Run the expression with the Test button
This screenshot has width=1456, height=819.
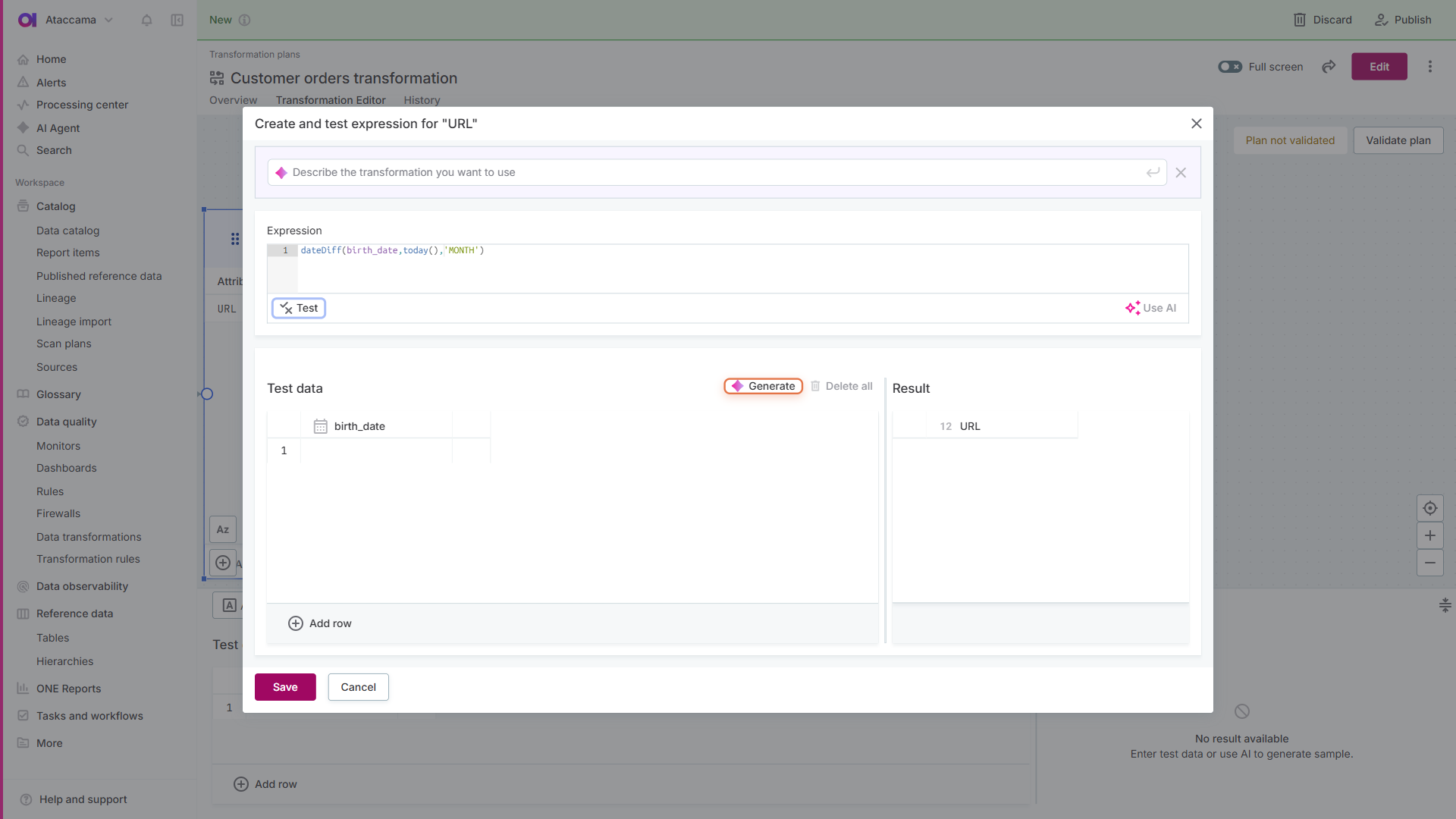point(298,308)
